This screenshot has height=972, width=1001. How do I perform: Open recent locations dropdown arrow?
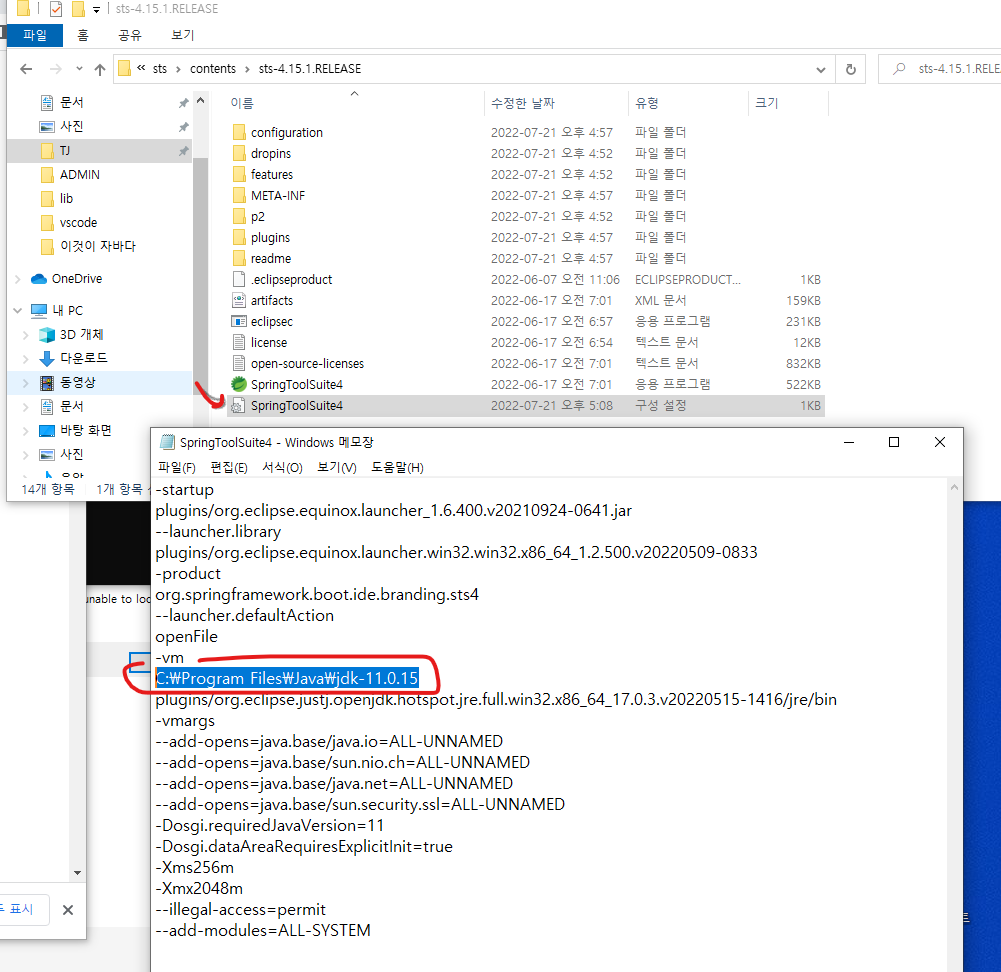click(79, 68)
